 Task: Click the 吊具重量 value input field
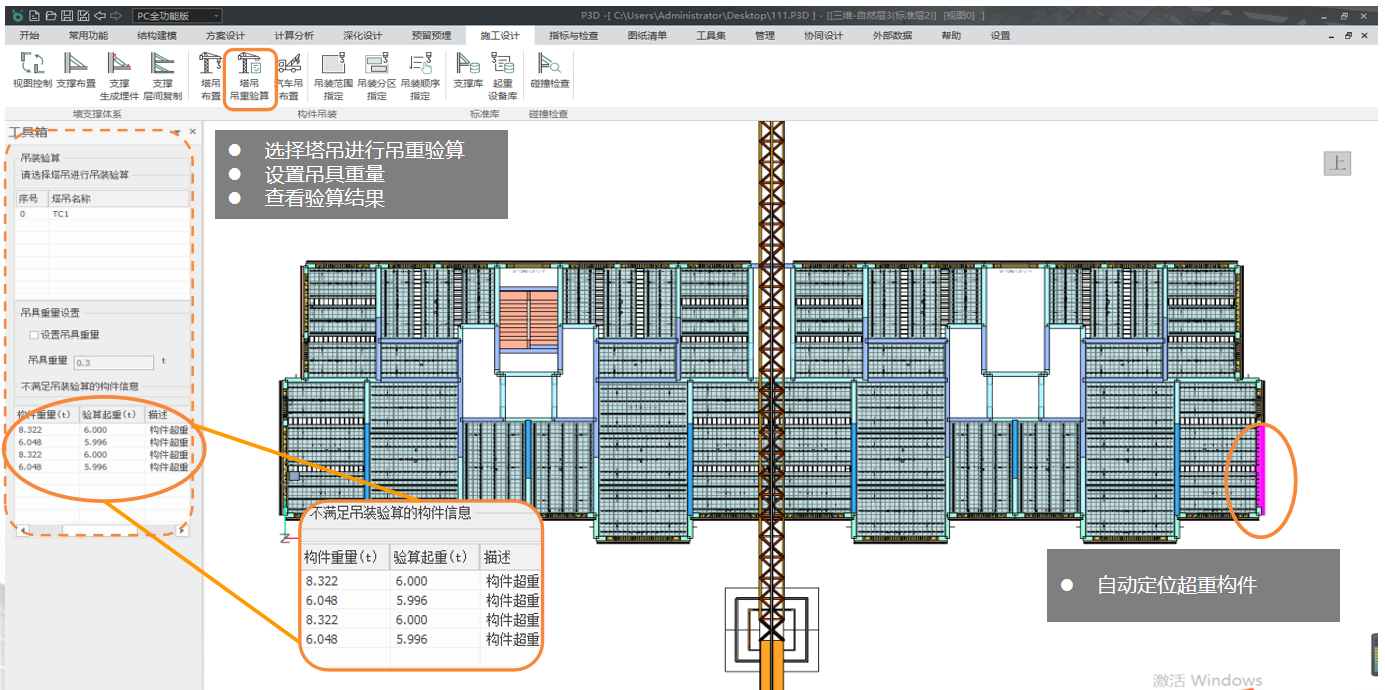click(x=114, y=363)
